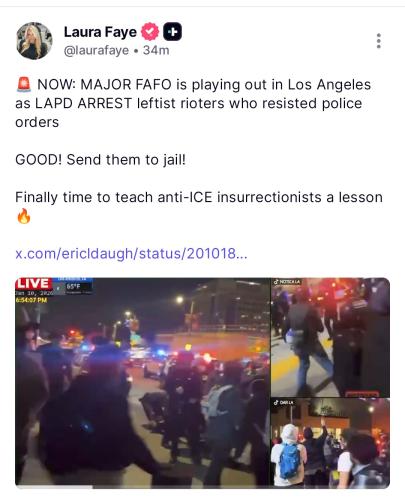The width and height of the screenshot is (405, 500).
Task: Click the TikTok logo on top clip
Action: (276, 282)
